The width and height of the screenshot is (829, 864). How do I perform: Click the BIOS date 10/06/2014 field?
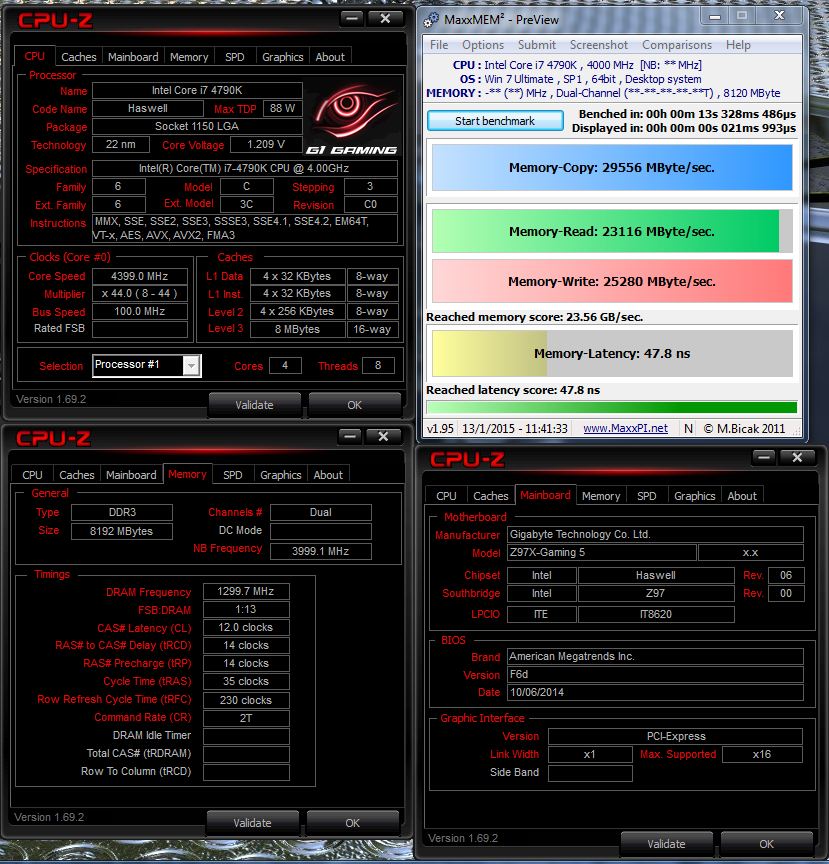tap(655, 692)
